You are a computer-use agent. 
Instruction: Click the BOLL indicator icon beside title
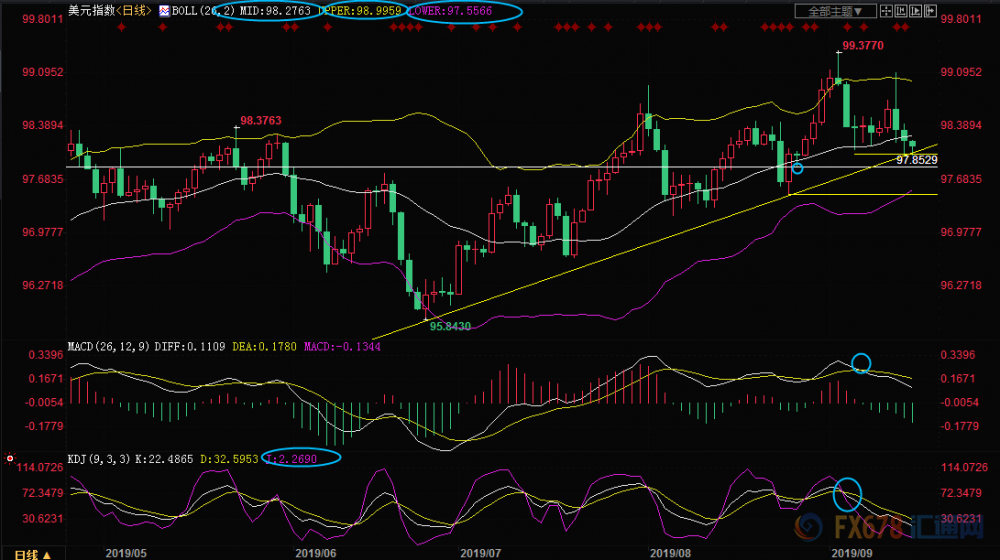coord(164,10)
